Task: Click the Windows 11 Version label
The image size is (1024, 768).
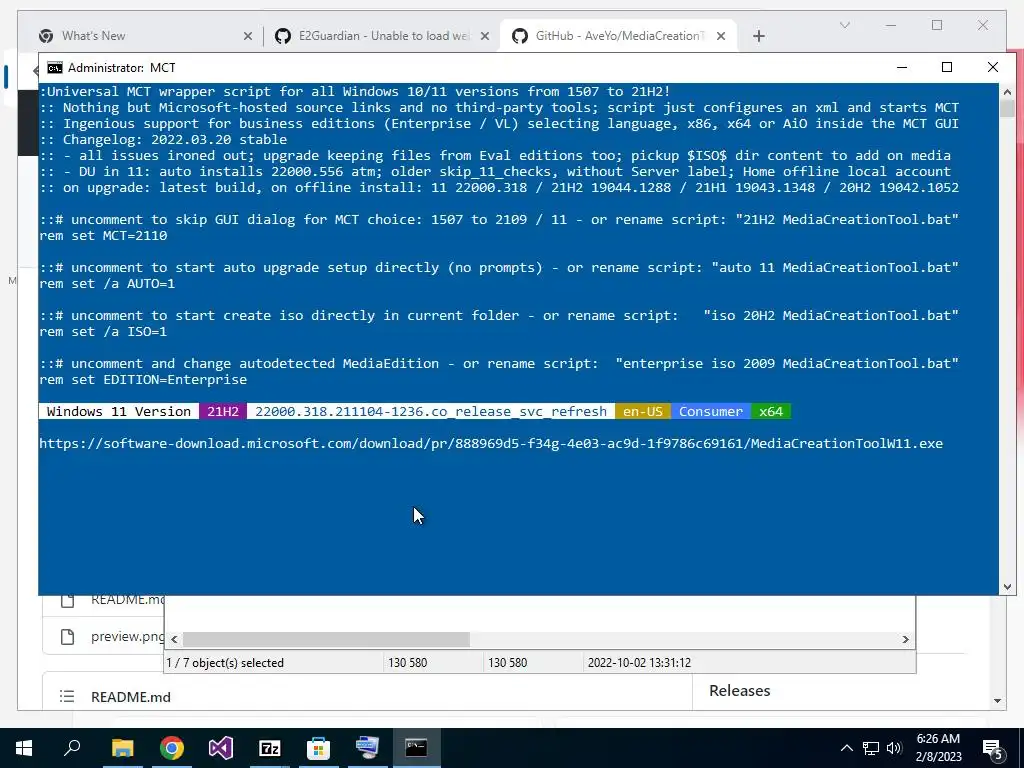Action: point(119,411)
